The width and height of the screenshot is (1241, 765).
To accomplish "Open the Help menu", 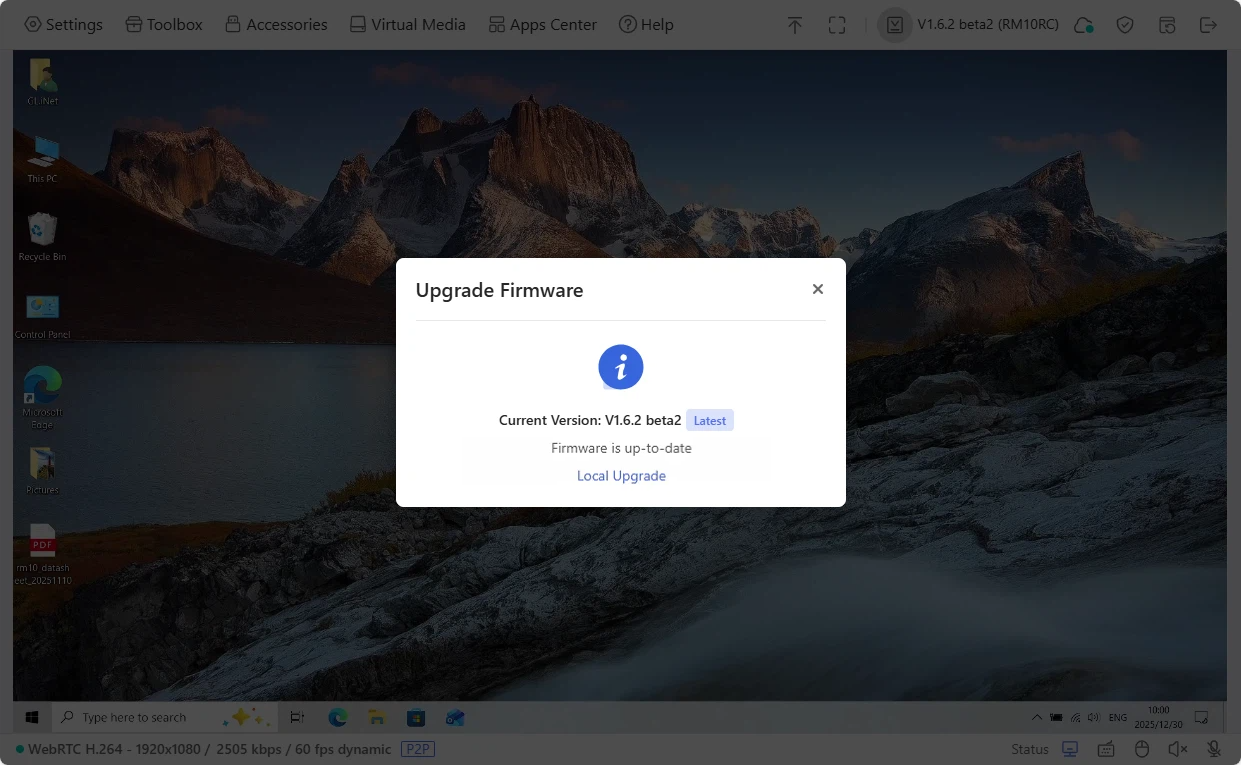I will (x=646, y=24).
